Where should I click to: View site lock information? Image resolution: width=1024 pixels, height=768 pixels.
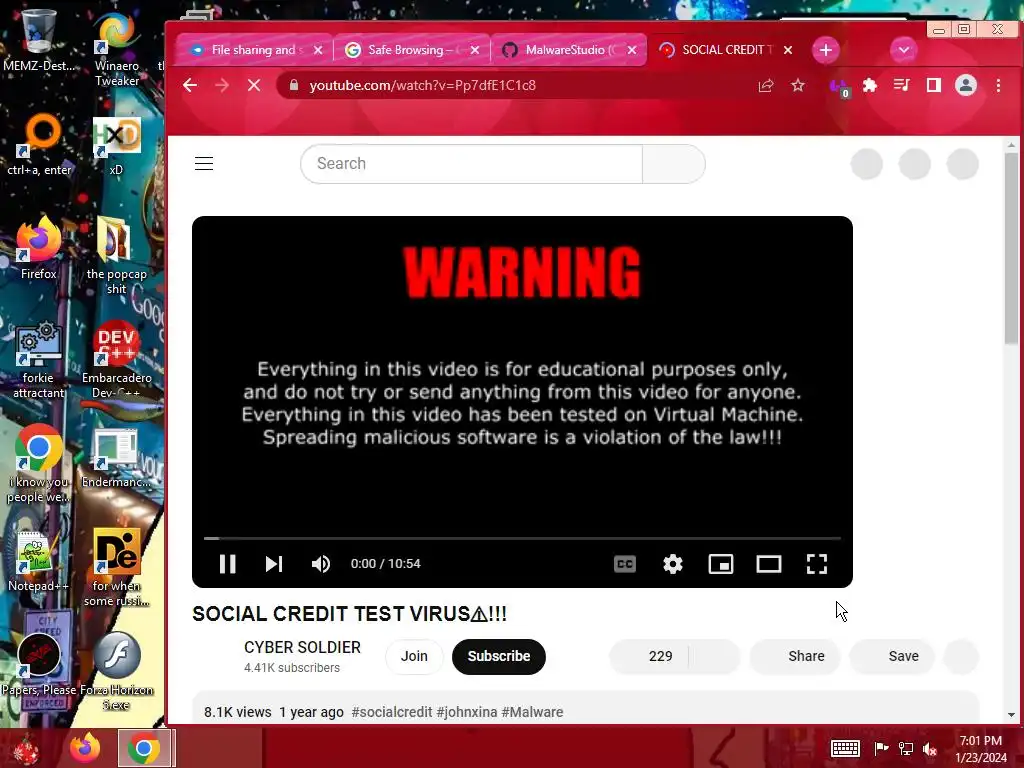coord(294,86)
